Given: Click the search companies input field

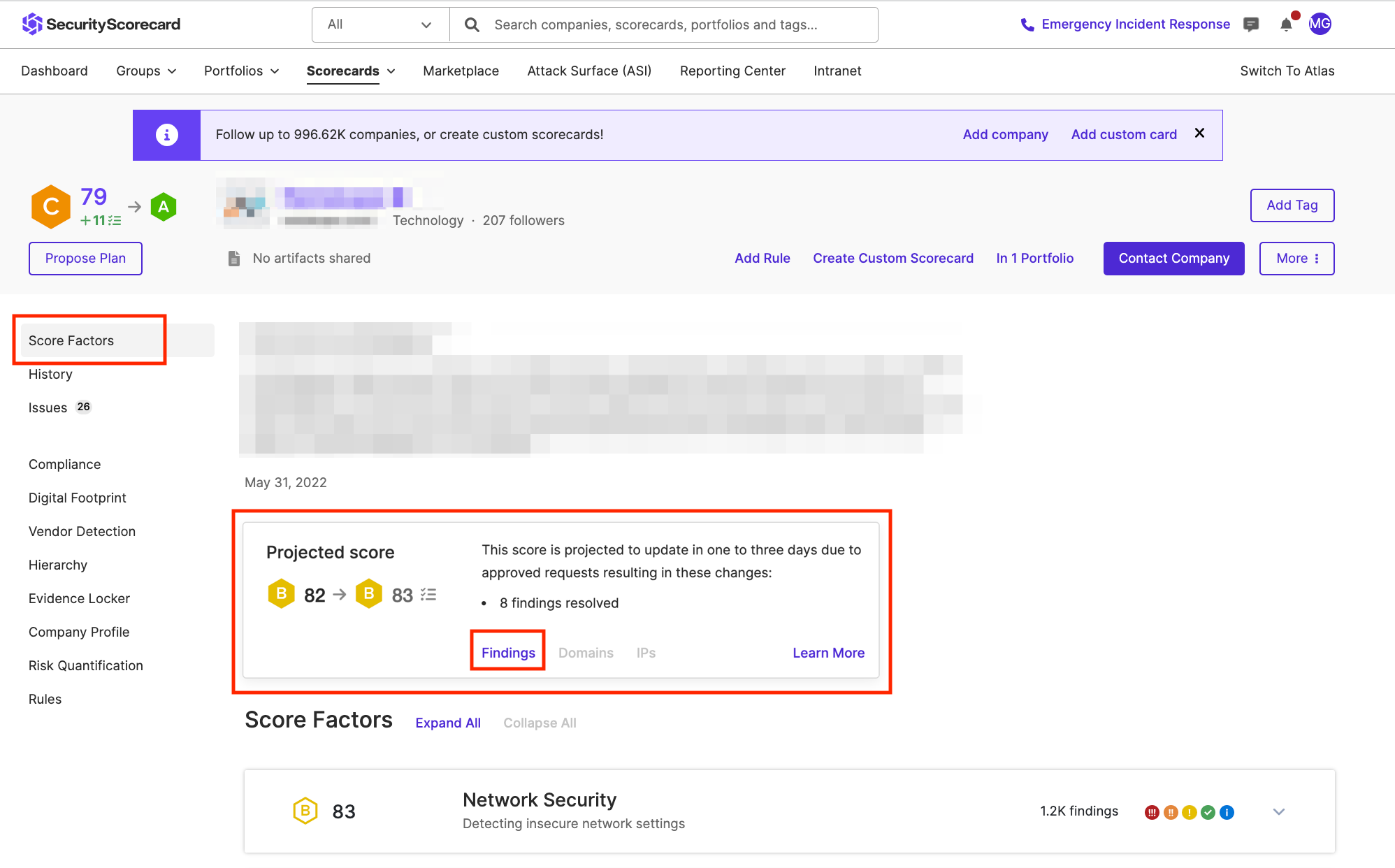Looking at the screenshot, I should click(x=664, y=24).
